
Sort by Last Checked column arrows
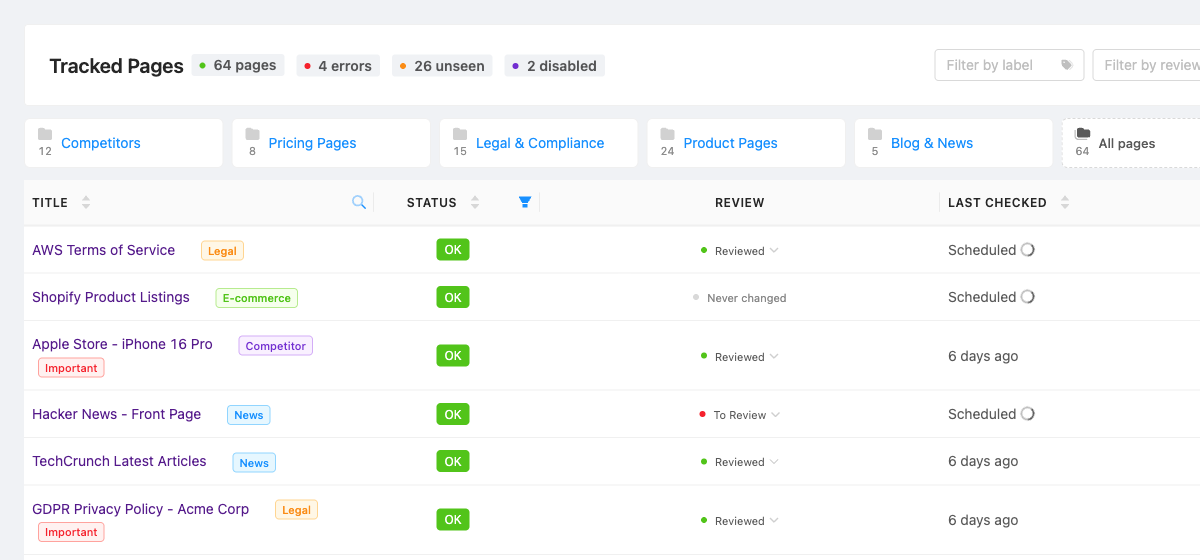pyautogui.click(x=1065, y=202)
